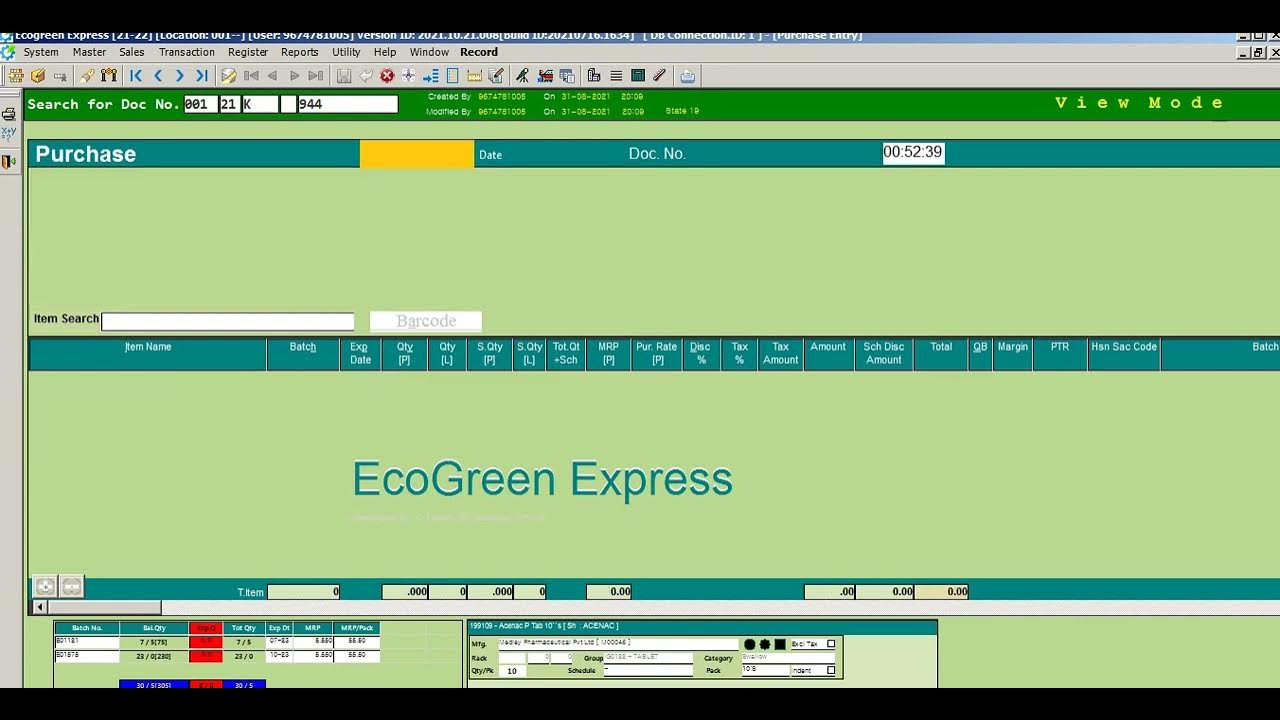The width and height of the screenshot is (1280, 720).
Task: Click the horizontal scrollbar left arrow
Action: [40, 607]
